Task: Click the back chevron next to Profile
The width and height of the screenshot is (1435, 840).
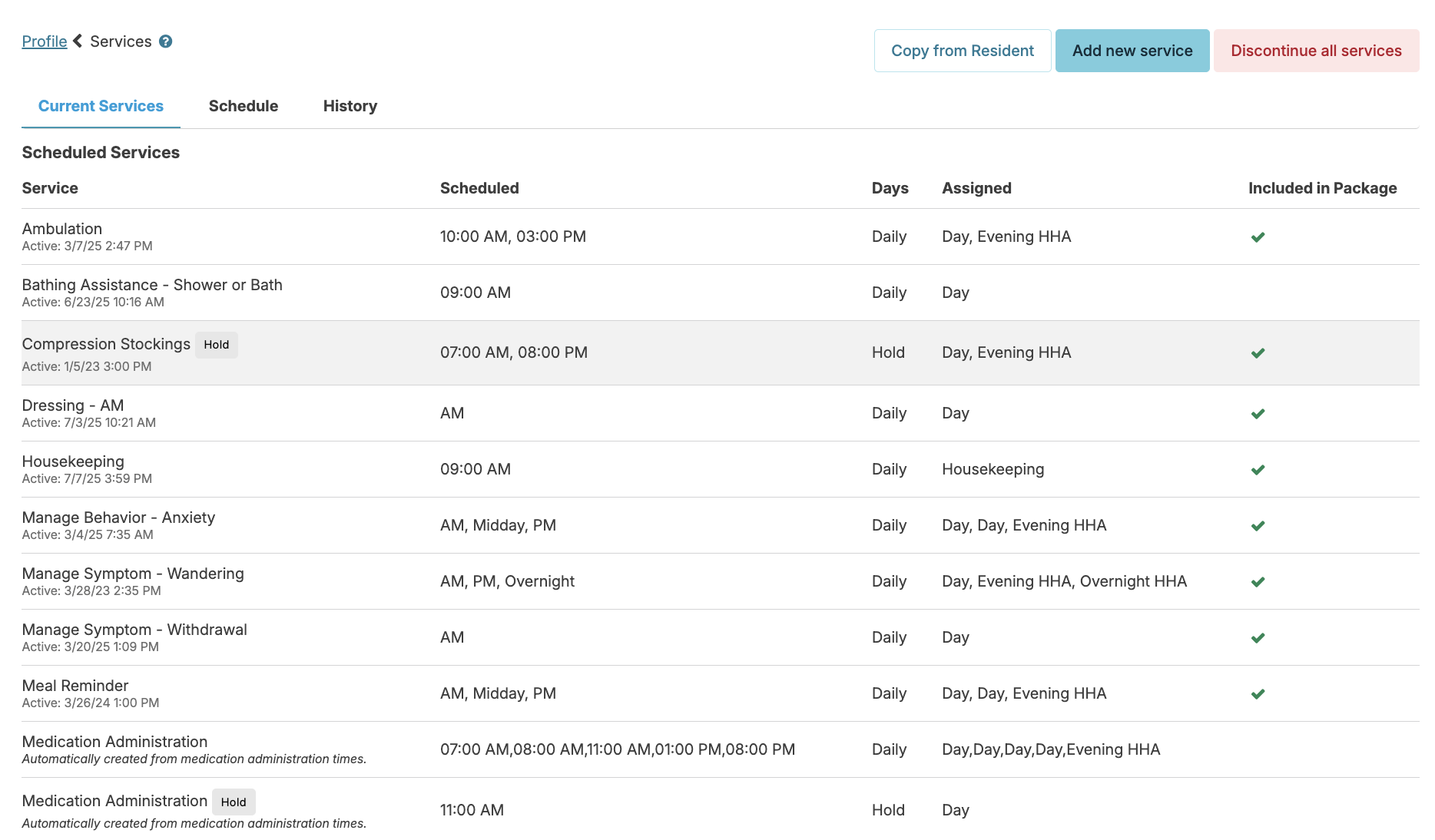Action: [x=78, y=41]
